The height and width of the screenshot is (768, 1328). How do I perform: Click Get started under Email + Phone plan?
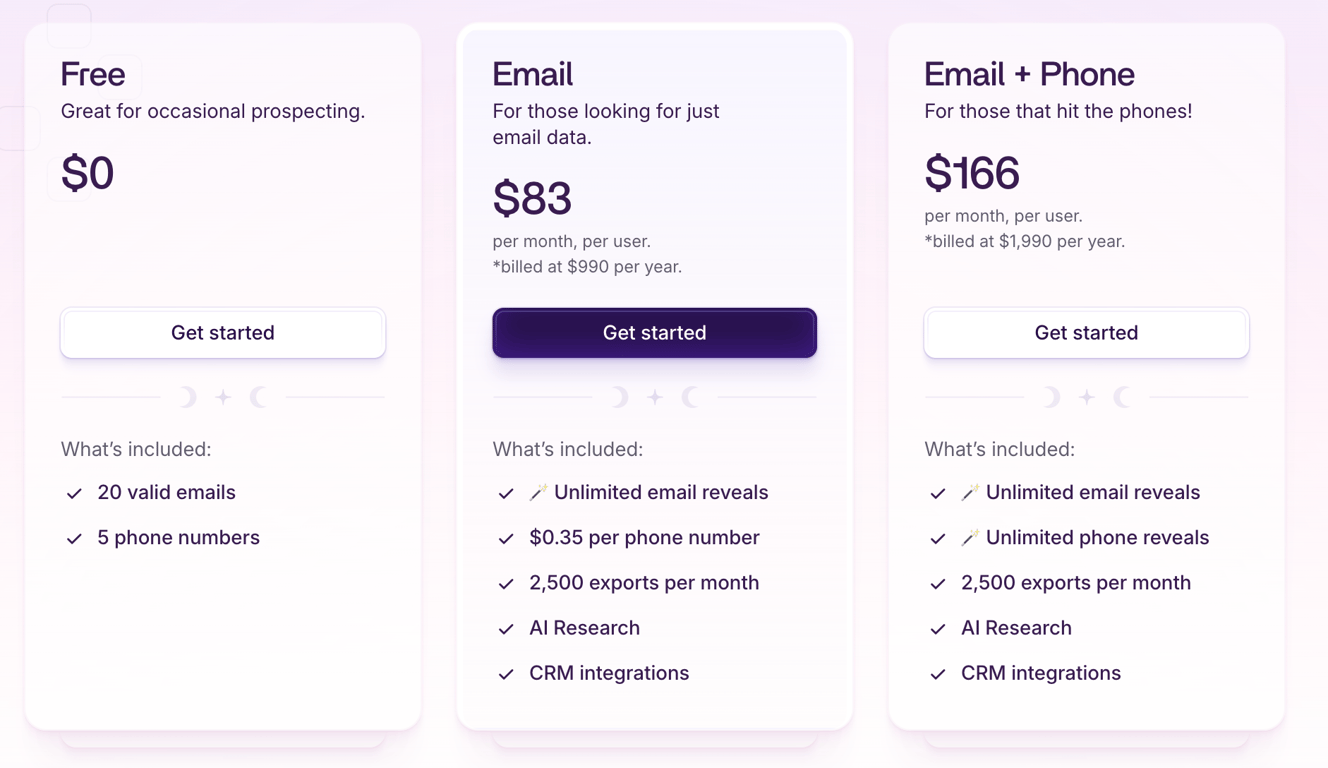click(x=1086, y=333)
